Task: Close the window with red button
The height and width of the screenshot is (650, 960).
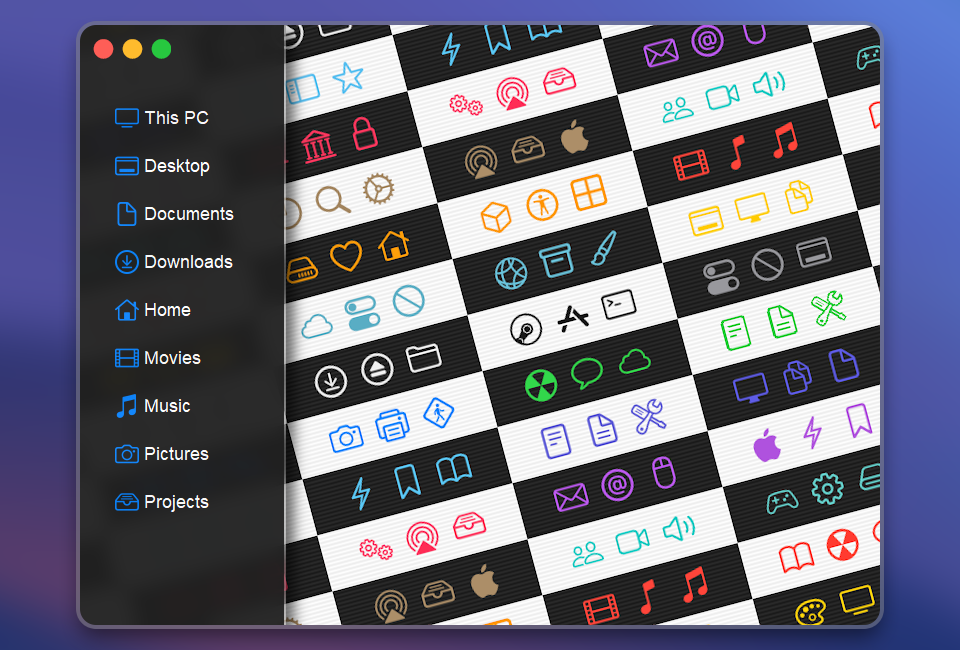Action: coord(103,49)
